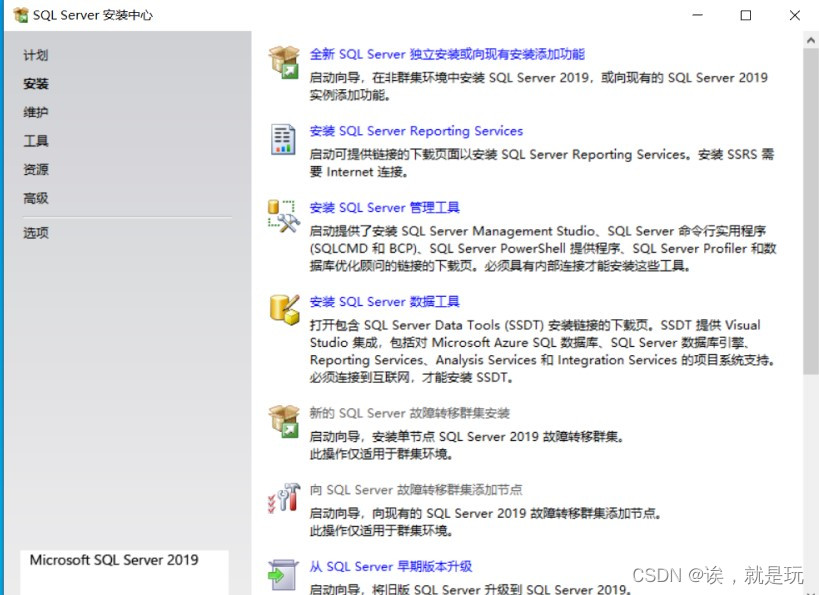This screenshot has height=595, width=819.
Task: Click 新的 SQL Server 故障转移群集安装 link
Action: [410, 413]
